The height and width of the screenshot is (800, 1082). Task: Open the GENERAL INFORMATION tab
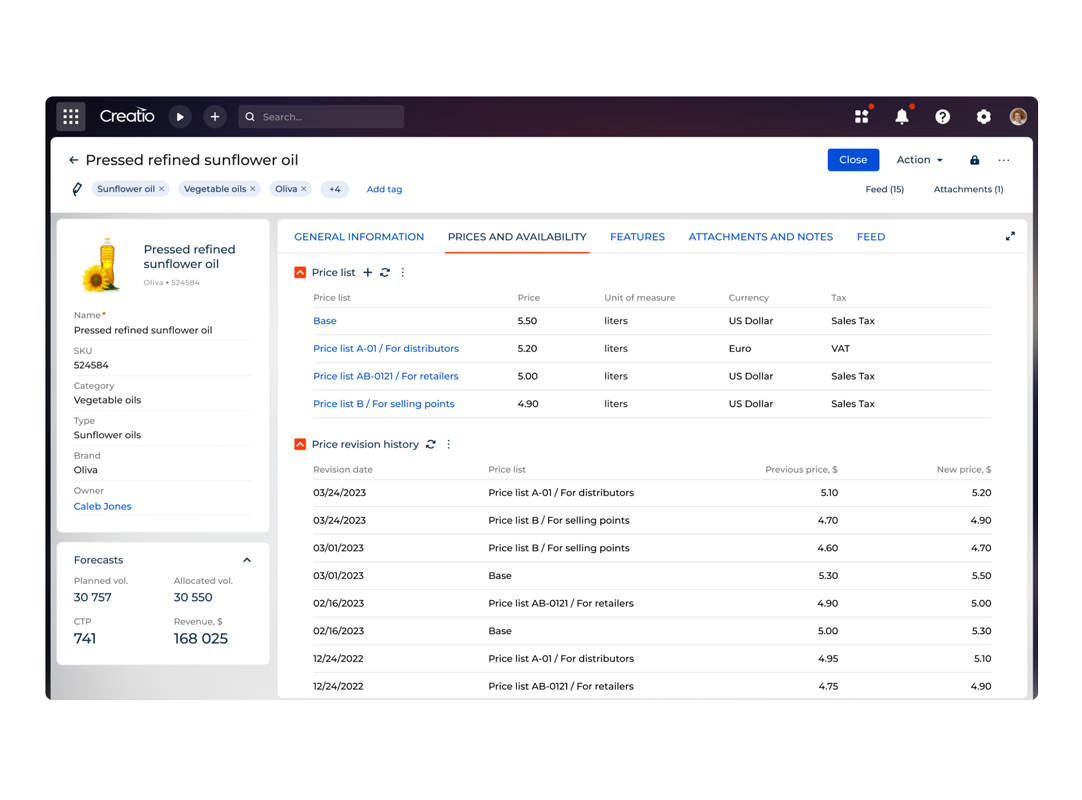point(359,237)
